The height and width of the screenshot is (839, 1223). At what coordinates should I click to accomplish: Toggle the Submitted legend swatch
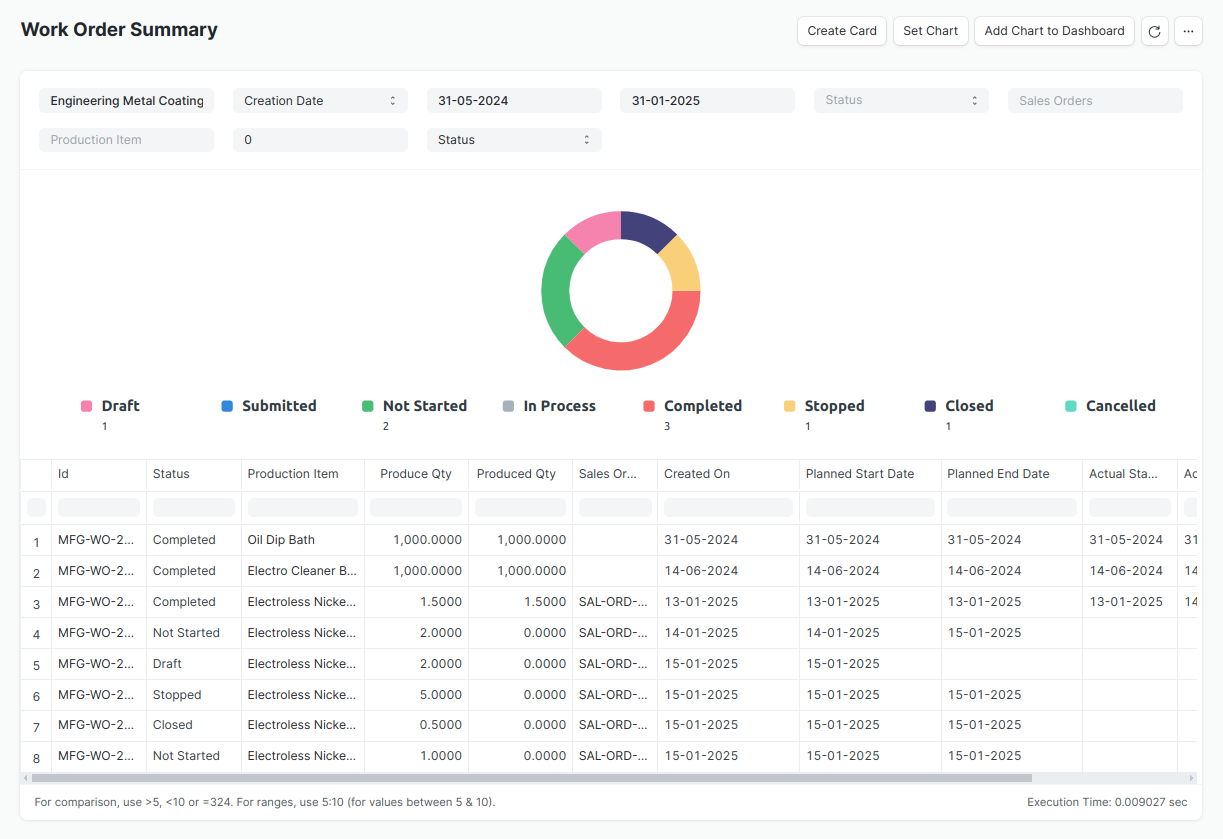(227, 406)
